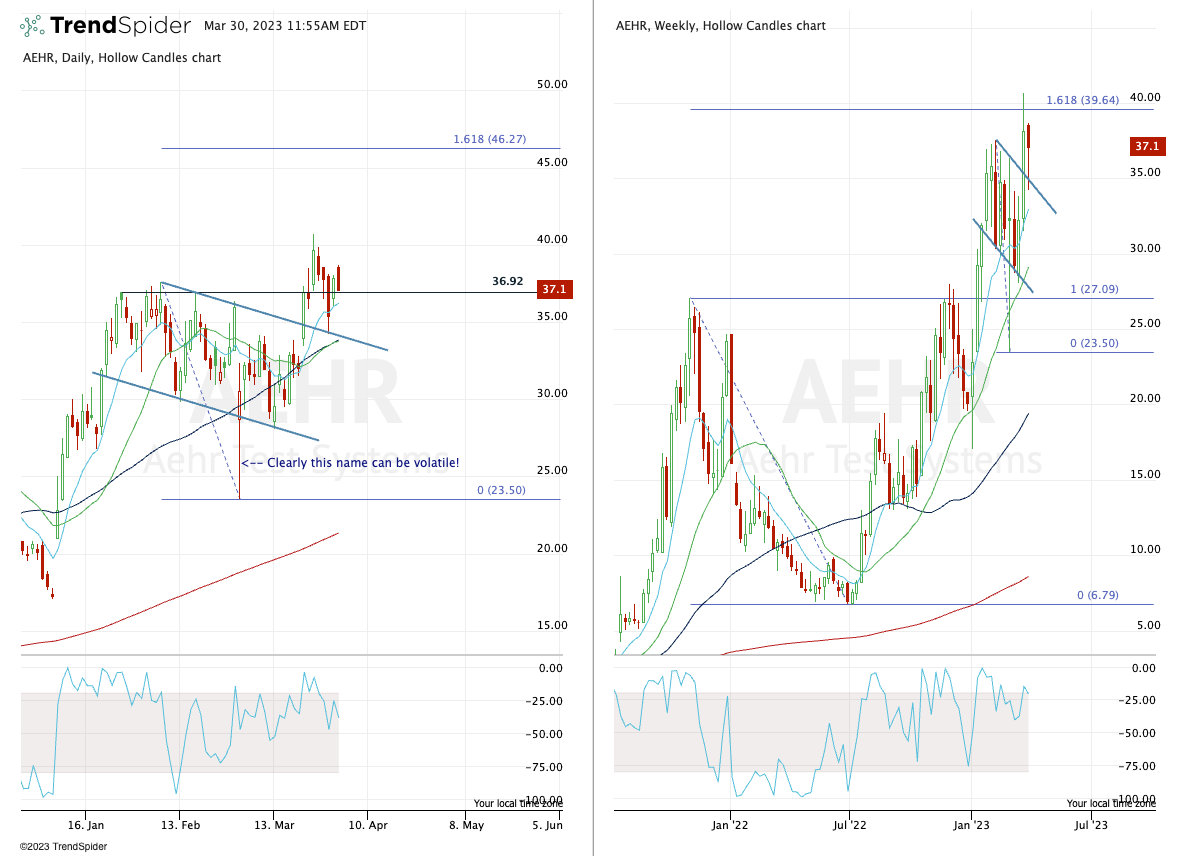Click the 1 (27.09) Fibonacci label on weekly chart
This screenshot has width=1186, height=856.
[1094, 289]
